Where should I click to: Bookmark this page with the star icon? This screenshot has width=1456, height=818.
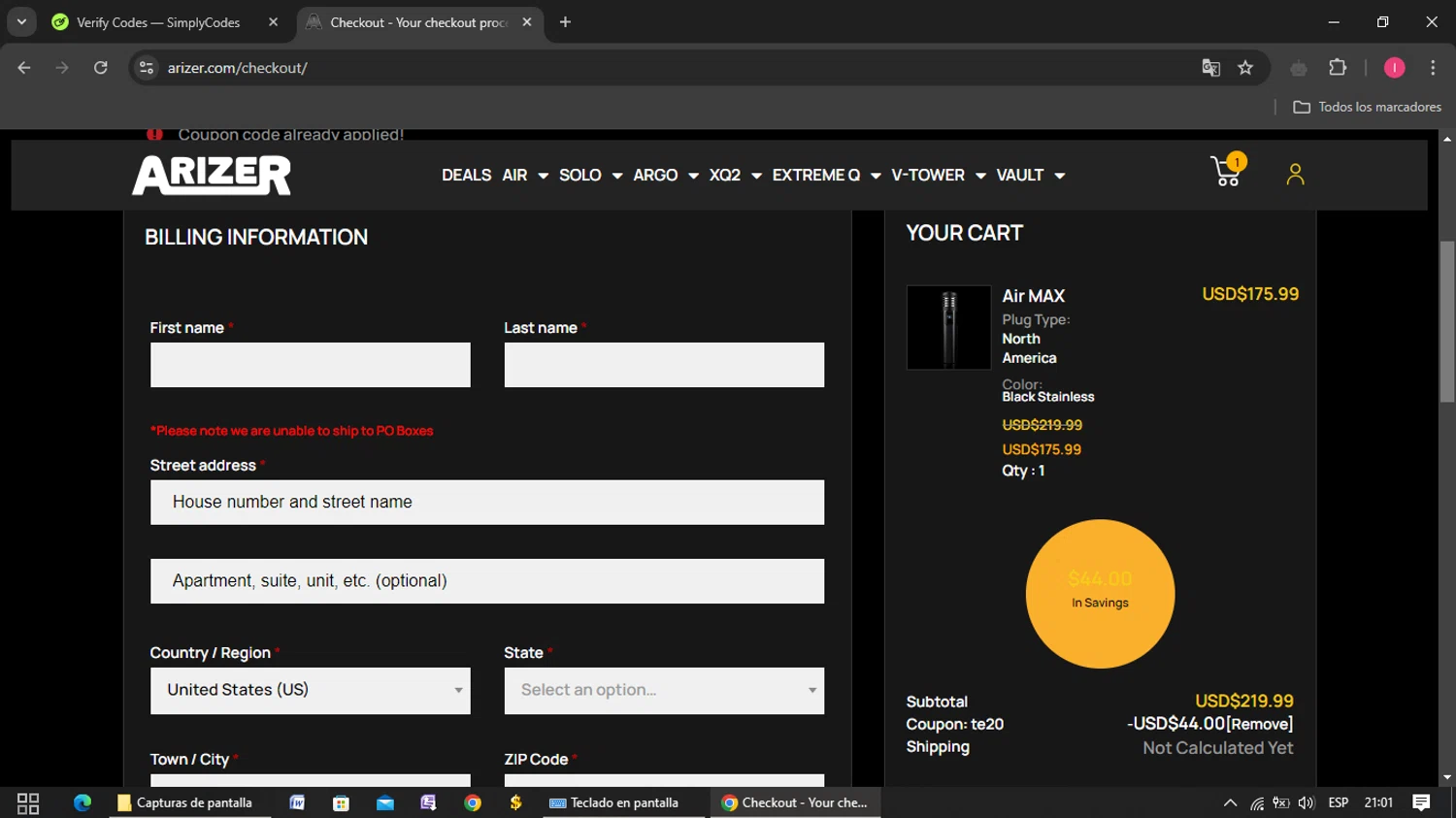(x=1245, y=68)
